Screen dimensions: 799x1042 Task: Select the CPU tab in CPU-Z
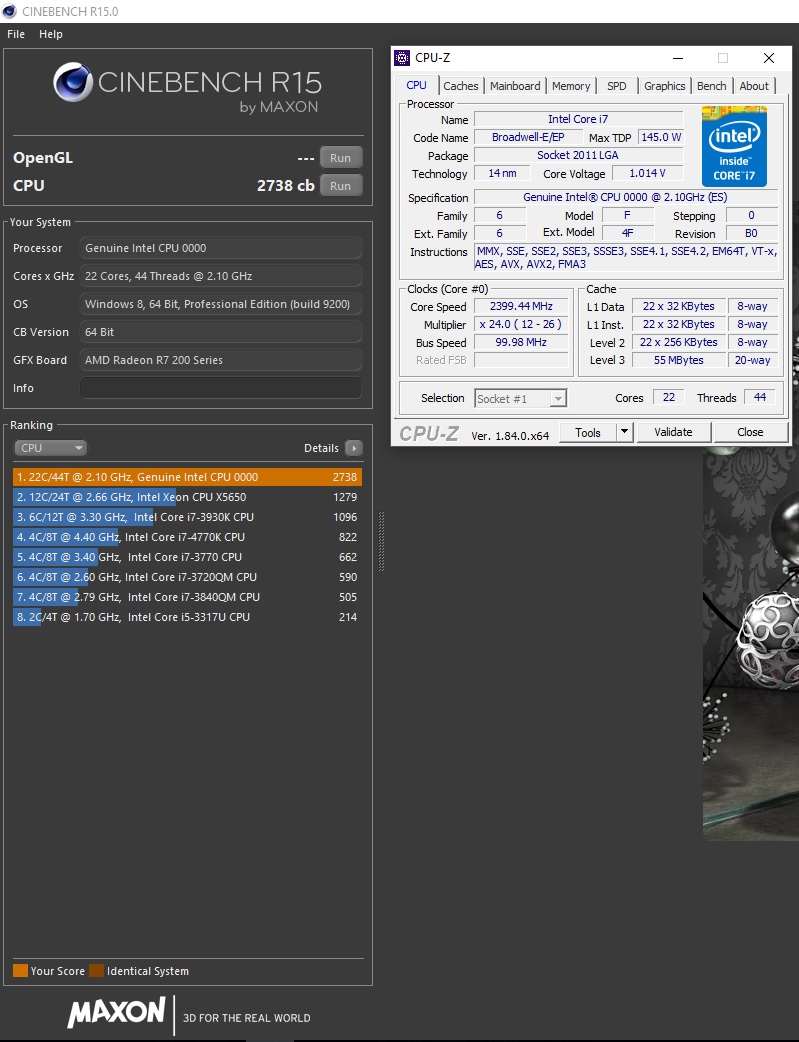417,85
